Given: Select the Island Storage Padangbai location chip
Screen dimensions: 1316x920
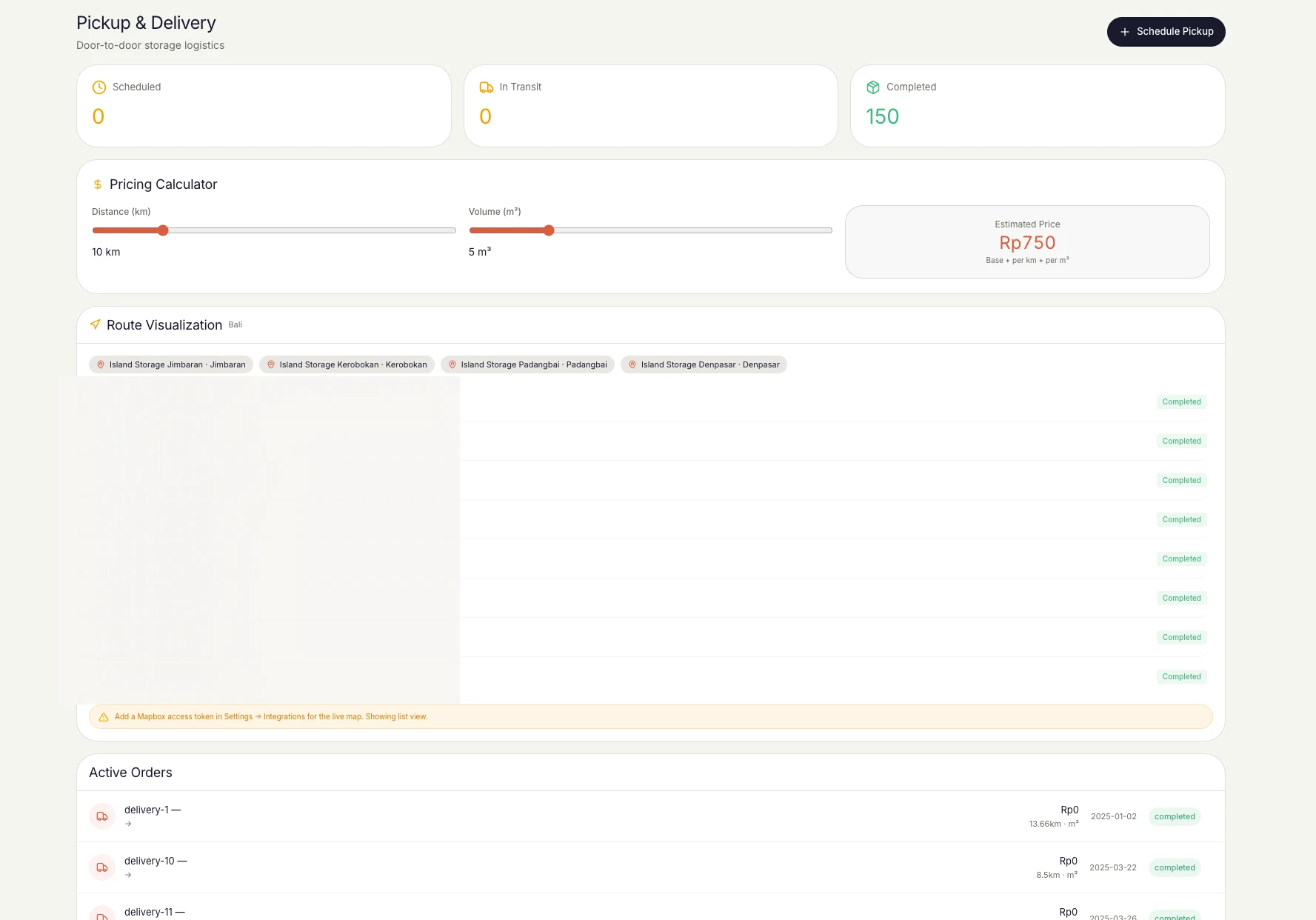Looking at the screenshot, I should [x=527, y=364].
